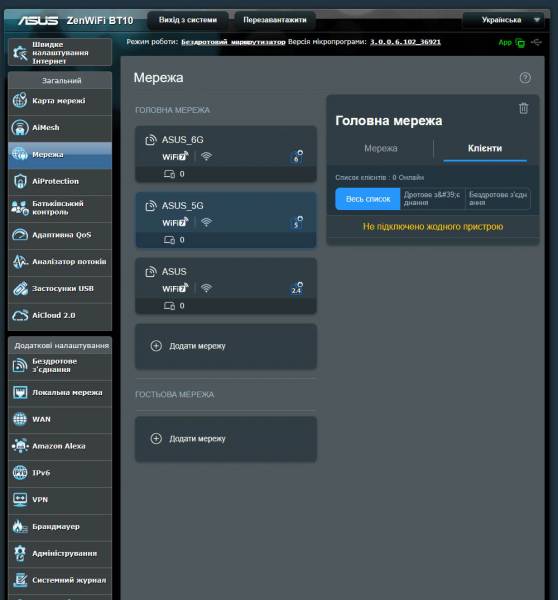Viewport: 558px width, 600px height.
Task: Click the System Log icon
Action: (20, 580)
